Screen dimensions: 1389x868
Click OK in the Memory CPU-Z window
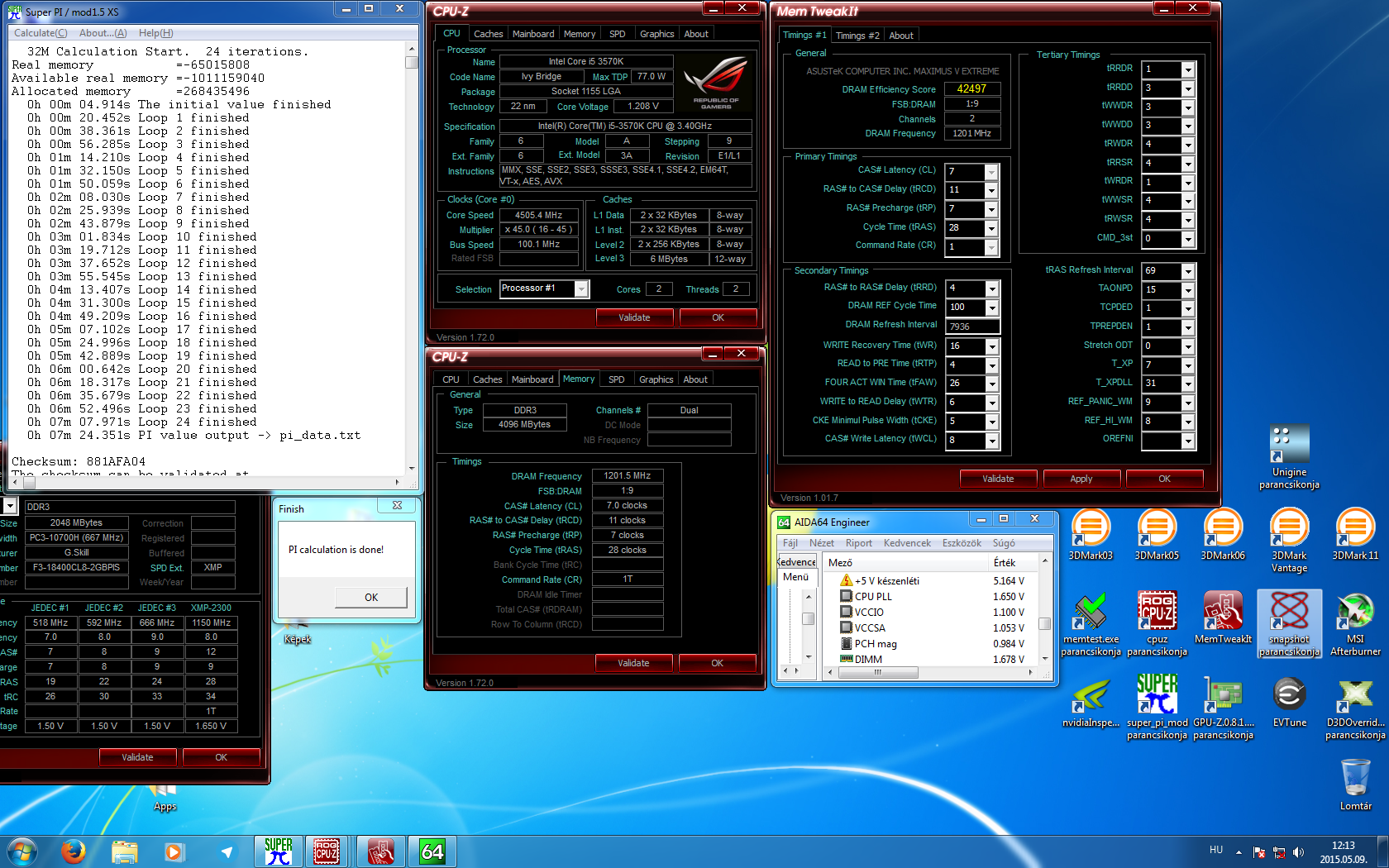pos(717,663)
